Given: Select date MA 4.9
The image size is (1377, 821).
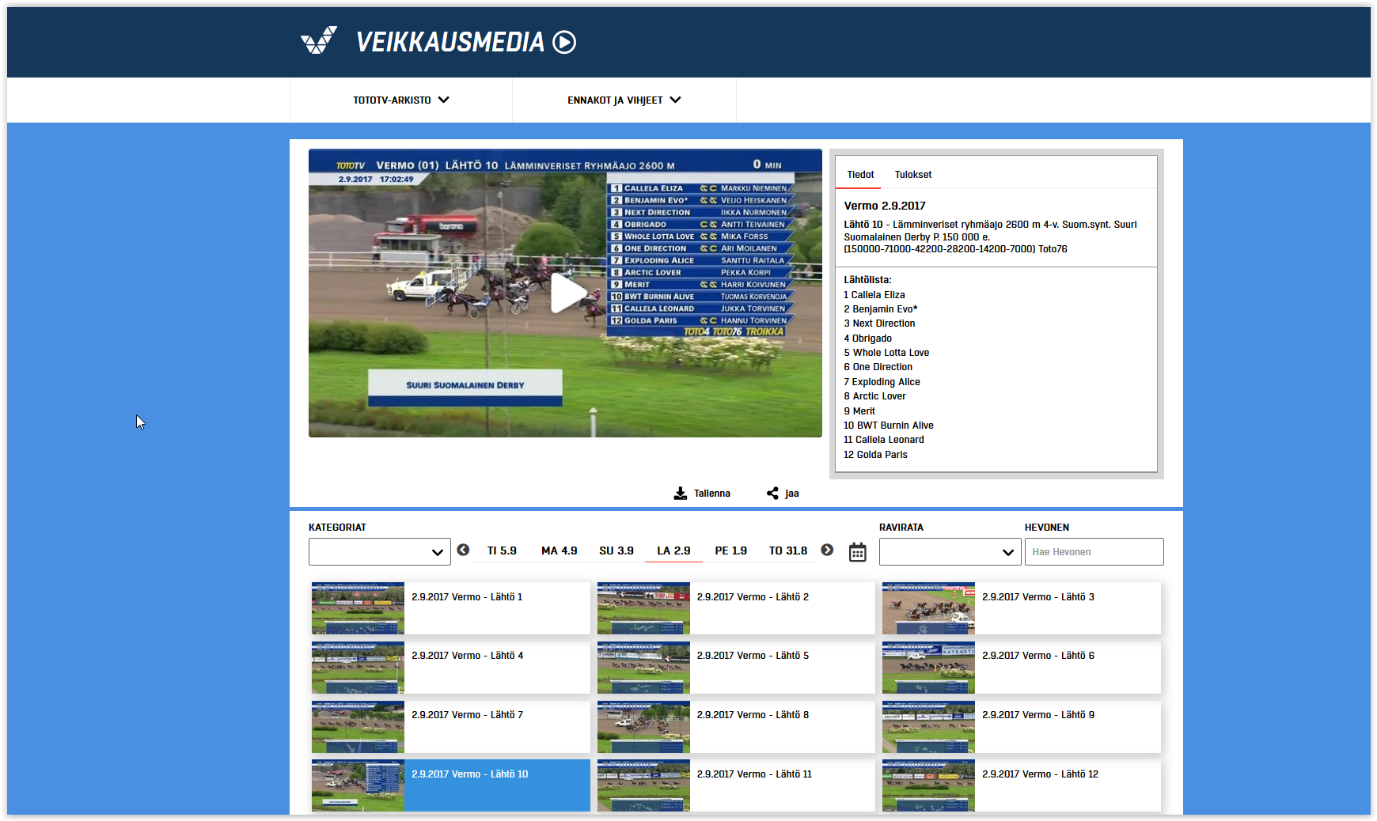Looking at the screenshot, I should tap(559, 551).
